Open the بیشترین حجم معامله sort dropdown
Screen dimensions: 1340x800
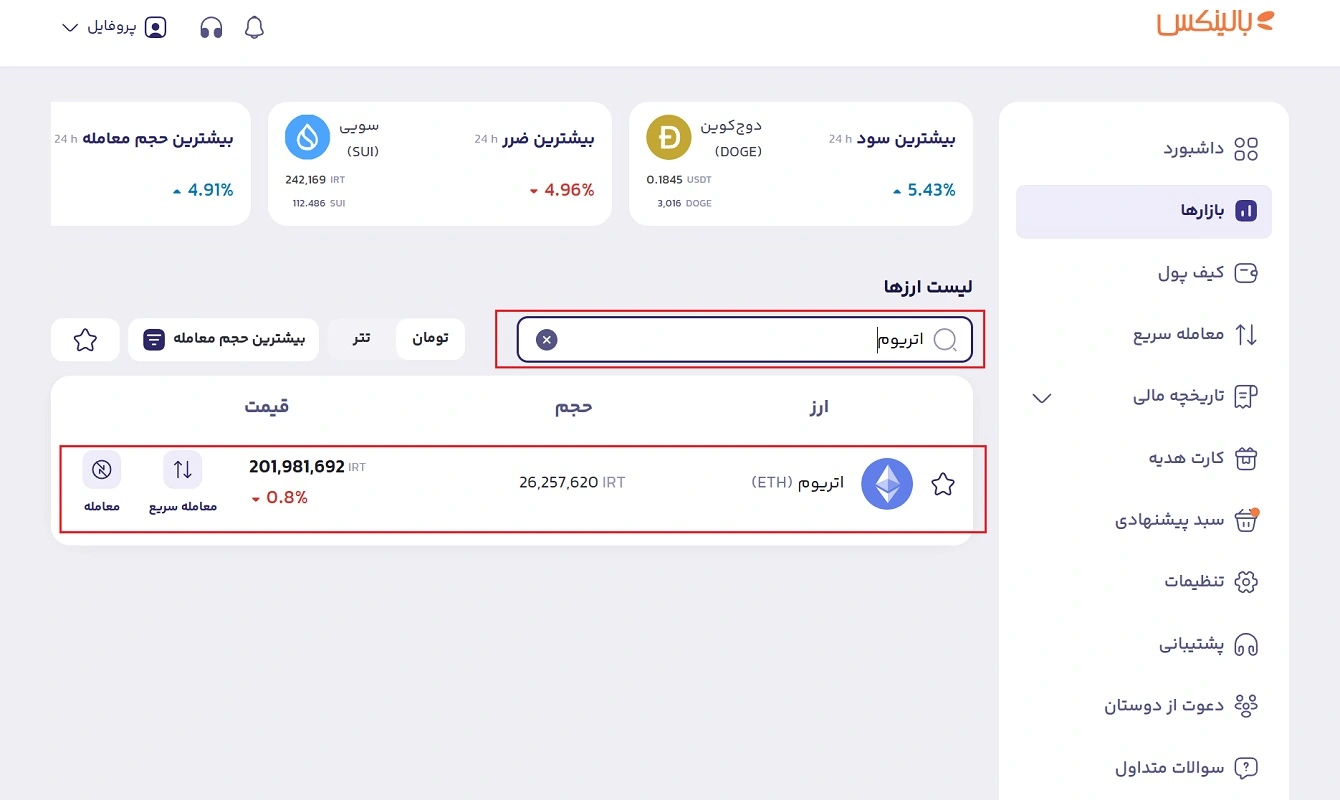tap(224, 340)
